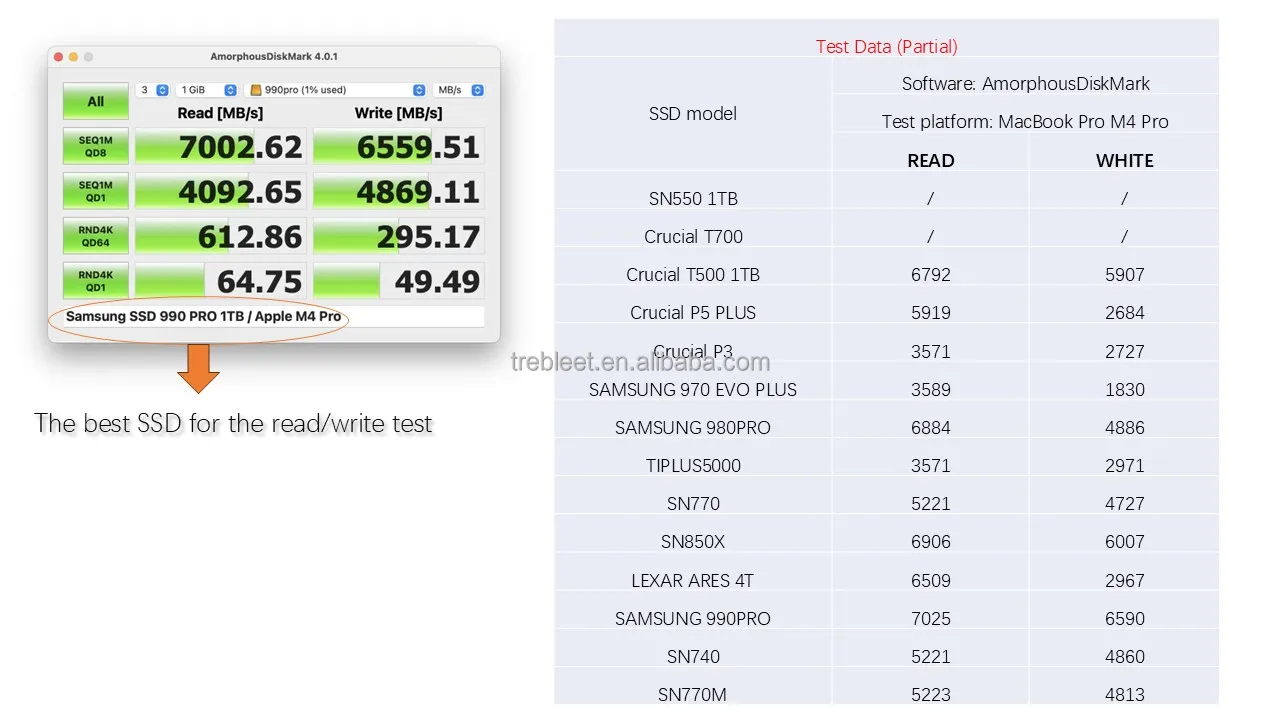This screenshot has width=1280, height=720.
Task: Click the 6007 write value
Action: [x=1125, y=541]
